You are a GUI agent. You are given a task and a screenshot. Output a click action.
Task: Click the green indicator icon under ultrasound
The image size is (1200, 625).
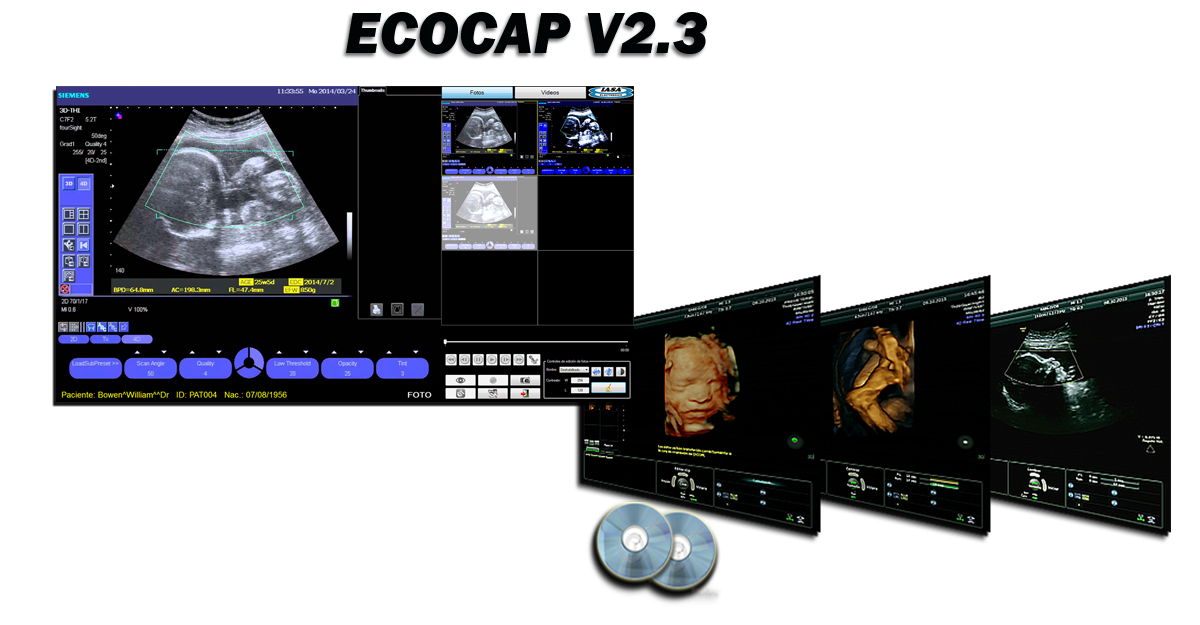click(x=335, y=301)
